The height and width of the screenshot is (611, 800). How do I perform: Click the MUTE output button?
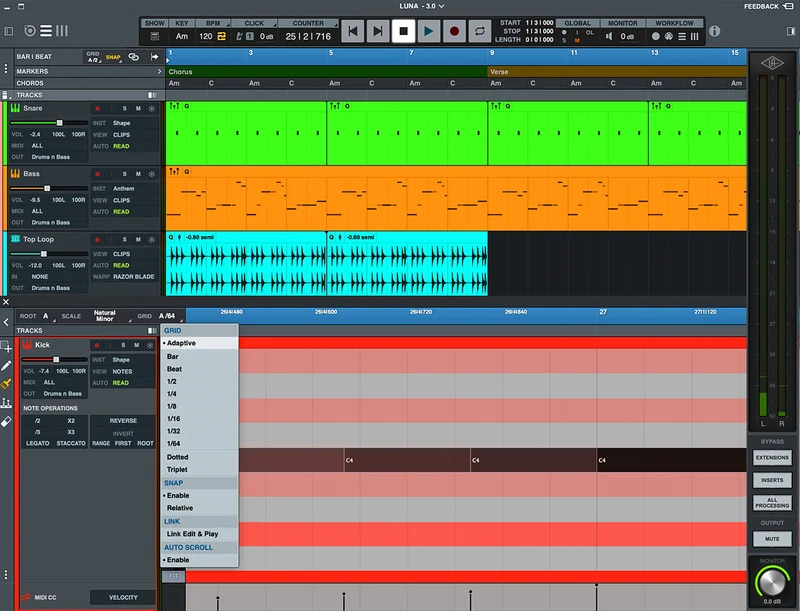[772, 539]
